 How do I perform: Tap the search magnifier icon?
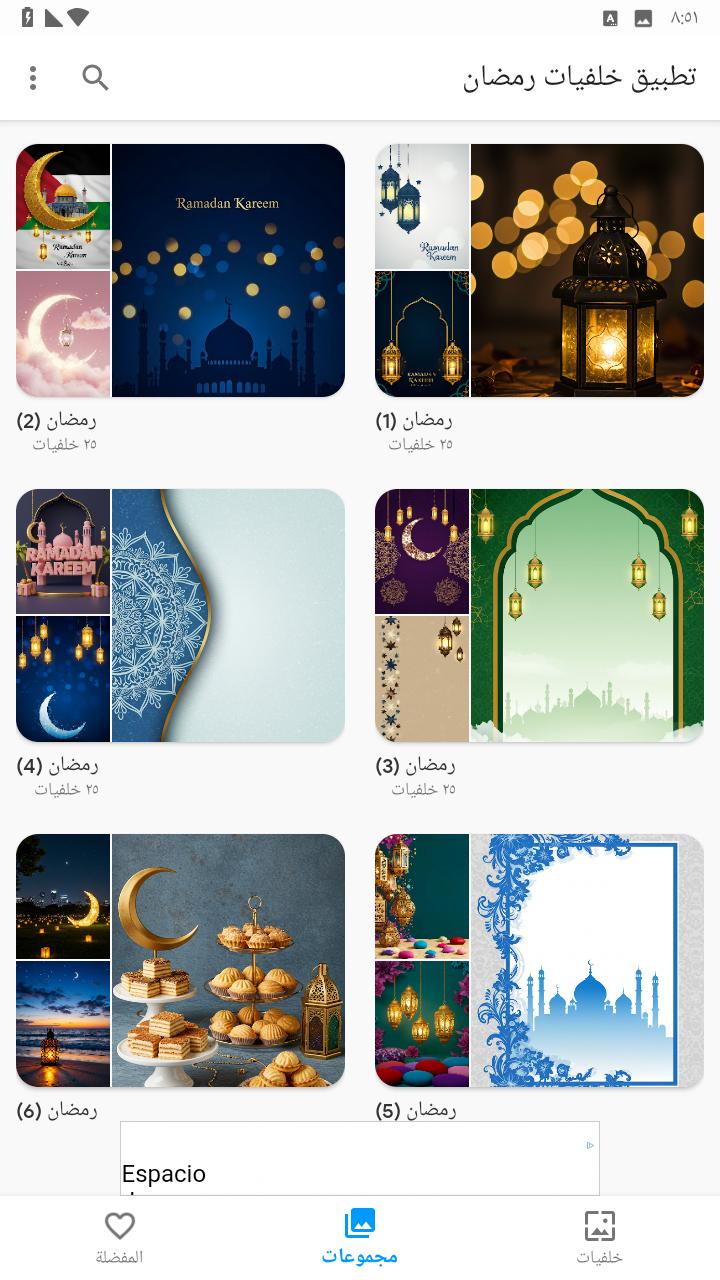(95, 78)
